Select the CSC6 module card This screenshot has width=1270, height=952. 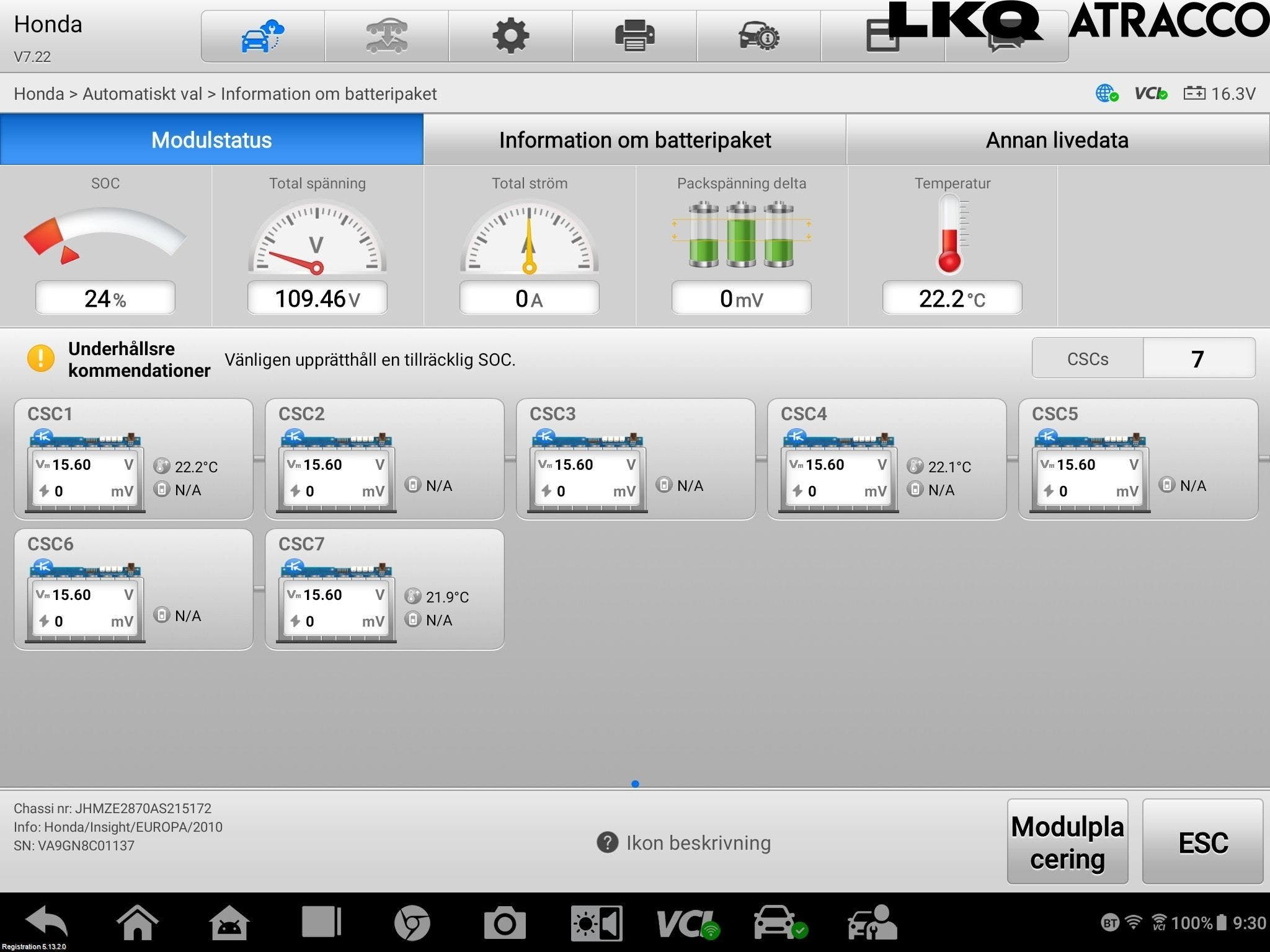pyautogui.click(x=133, y=589)
